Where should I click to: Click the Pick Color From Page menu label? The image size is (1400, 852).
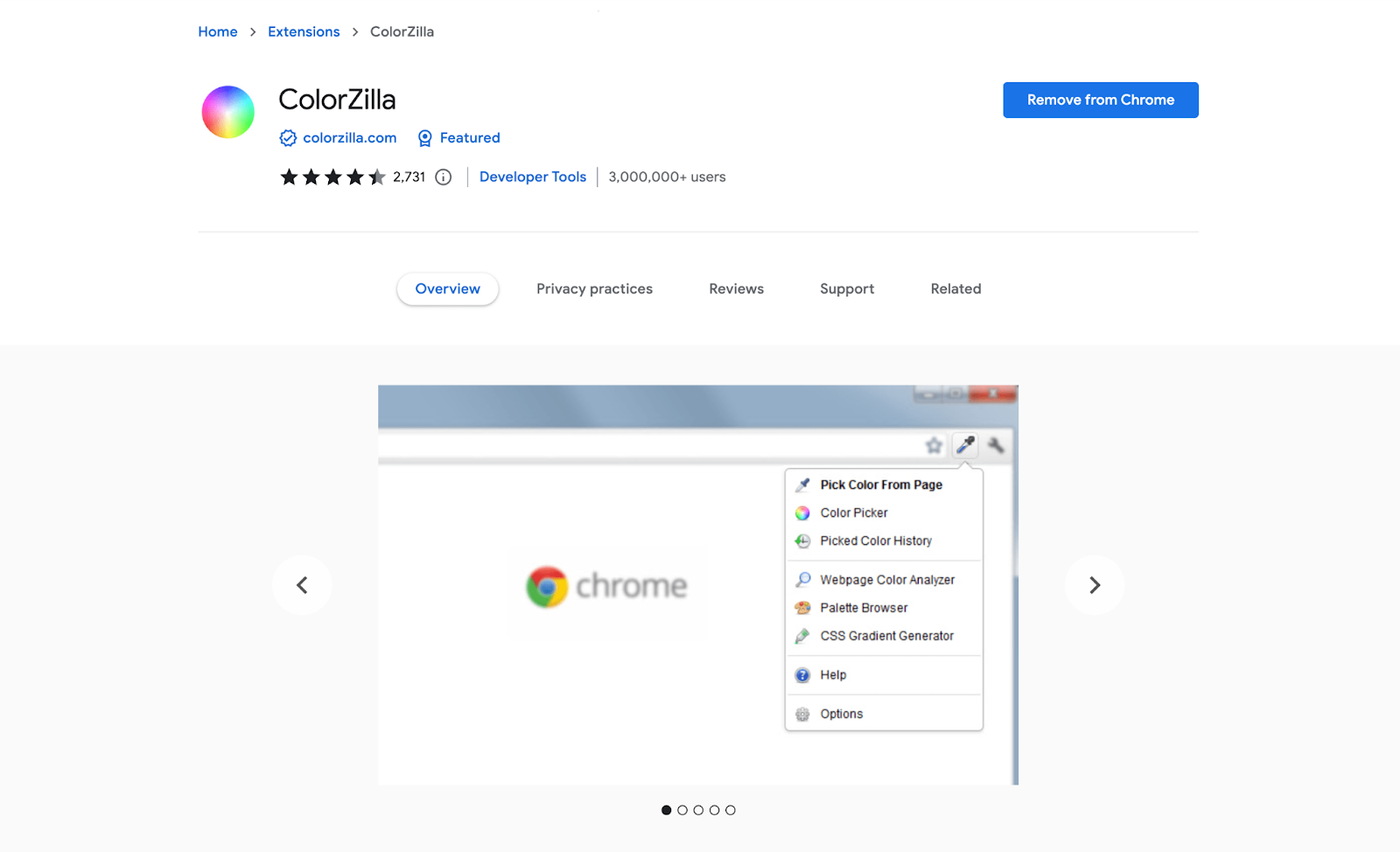click(x=881, y=485)
